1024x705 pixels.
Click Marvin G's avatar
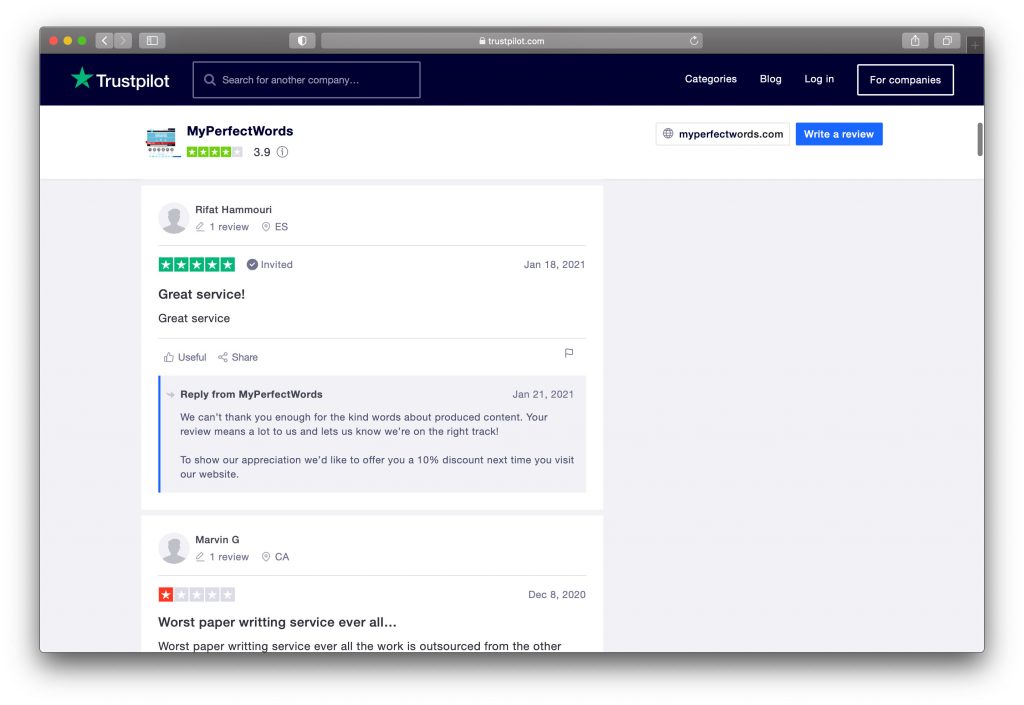(x=174, y=548)
